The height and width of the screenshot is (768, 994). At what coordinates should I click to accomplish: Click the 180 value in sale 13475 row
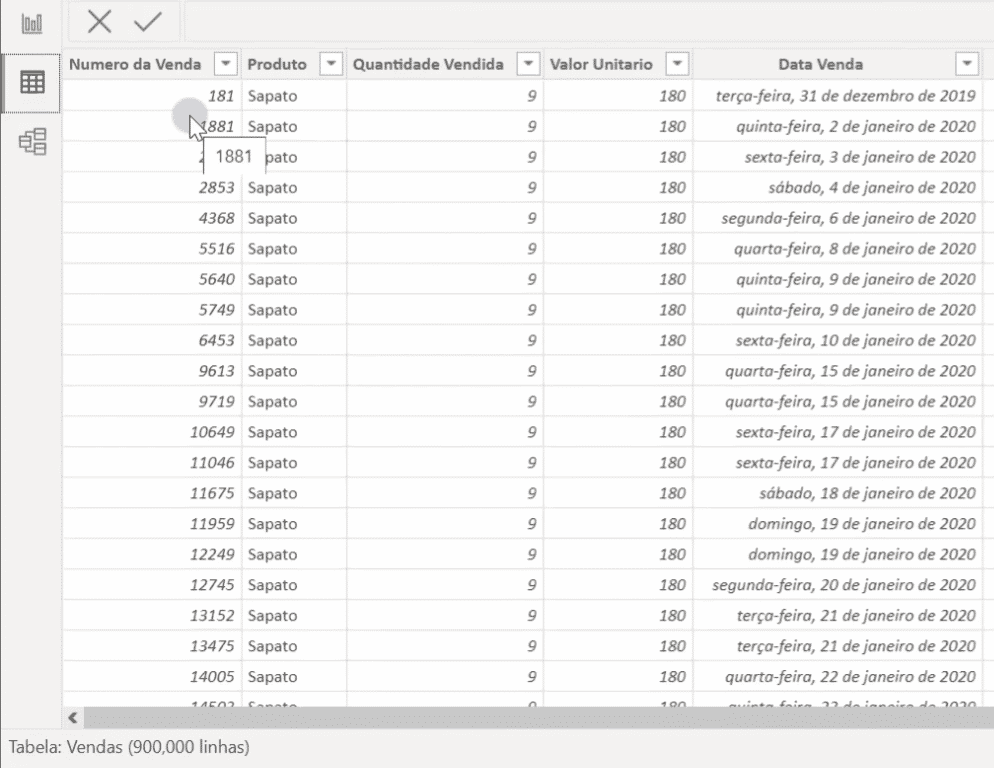pyautogui.click(x=672, y=646)
